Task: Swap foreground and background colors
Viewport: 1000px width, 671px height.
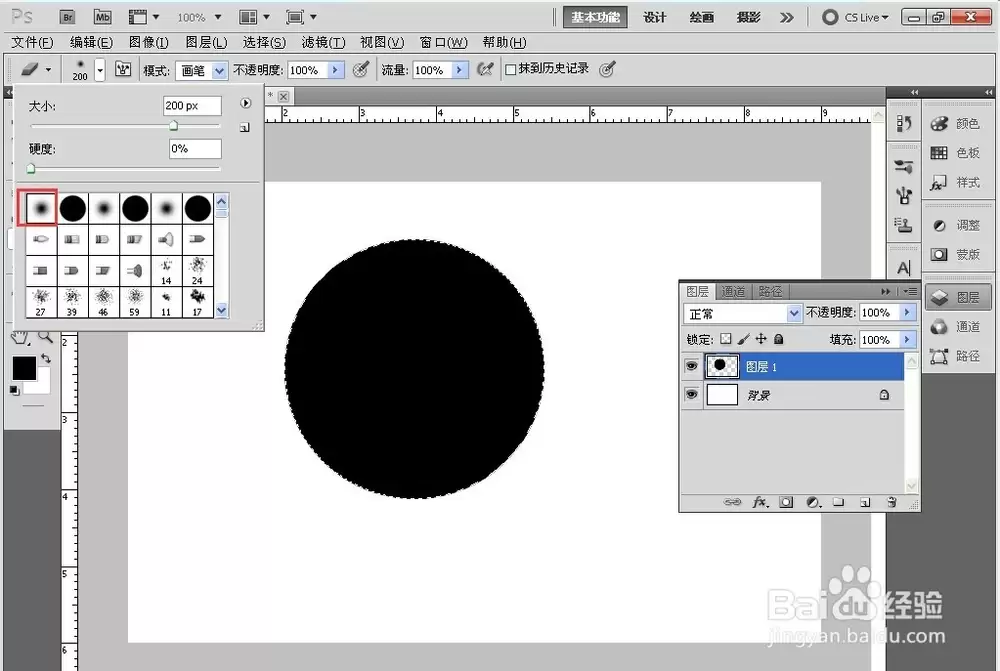Action: [x=45, y=358]
